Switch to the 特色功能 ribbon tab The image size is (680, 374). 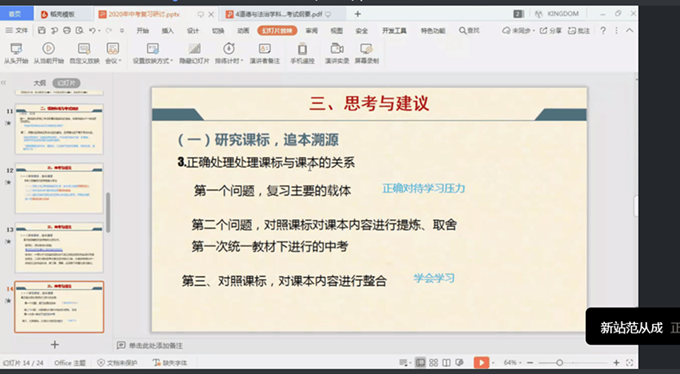[x=433, y=30]
